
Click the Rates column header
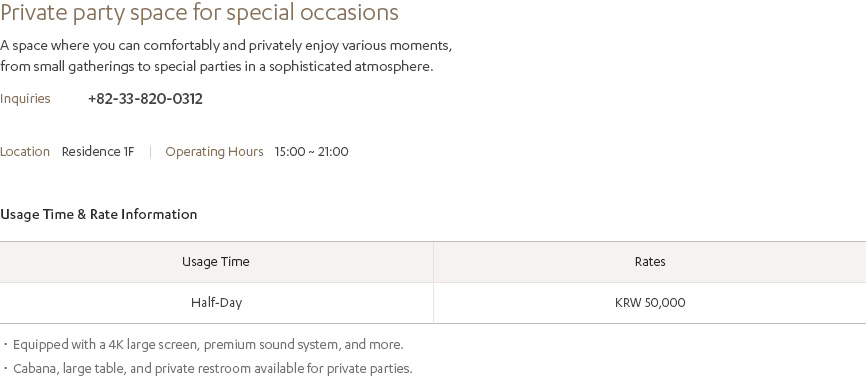[650, 262]
